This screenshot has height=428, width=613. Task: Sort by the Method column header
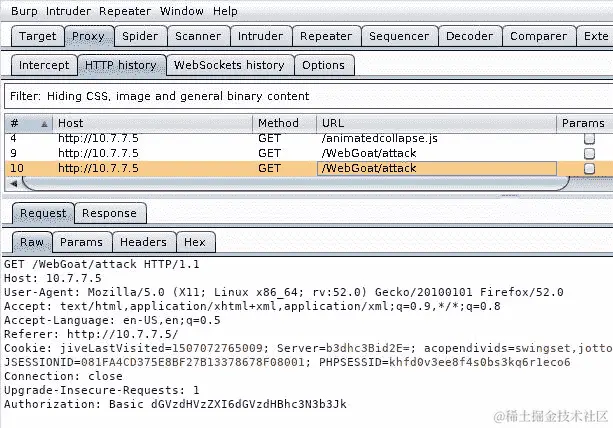pos(285,124)
